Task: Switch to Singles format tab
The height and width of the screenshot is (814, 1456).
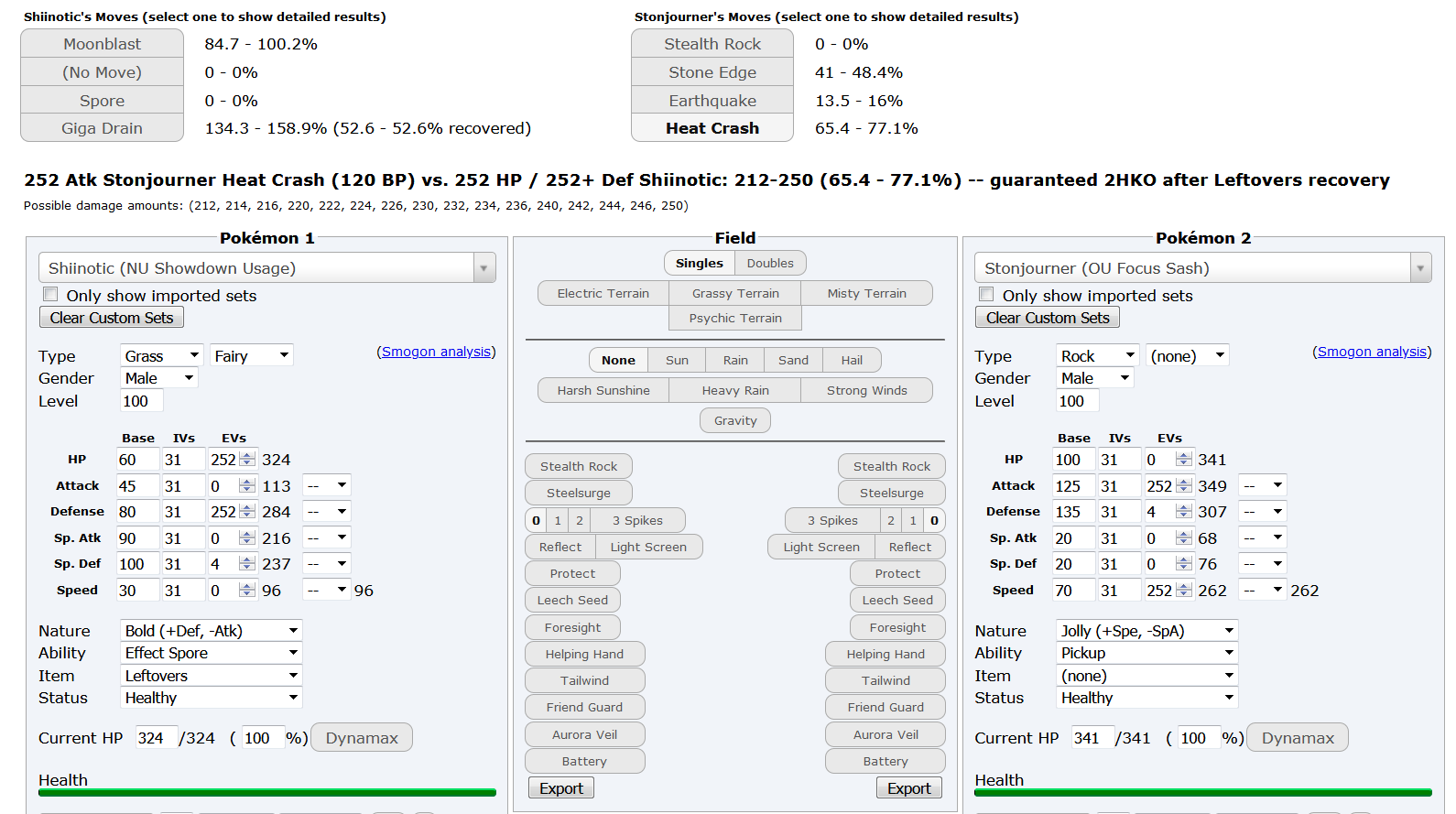Action: [x=700, y=263]
